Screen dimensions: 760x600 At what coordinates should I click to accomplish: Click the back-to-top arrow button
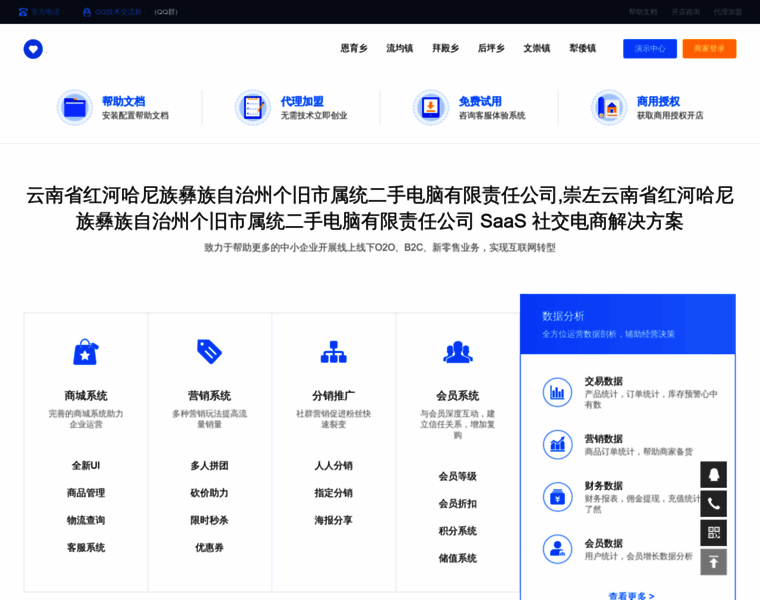tap(713, 562)
